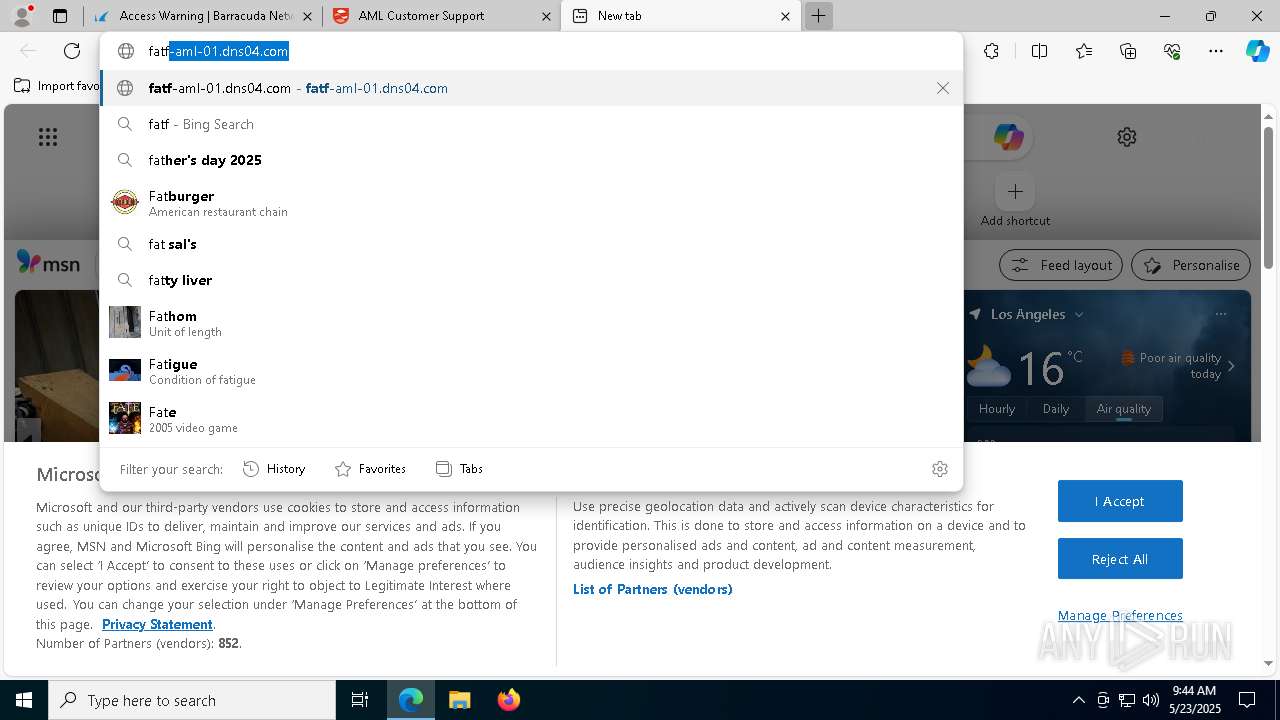Filter search by Tabs

click(x=459, y=468)
